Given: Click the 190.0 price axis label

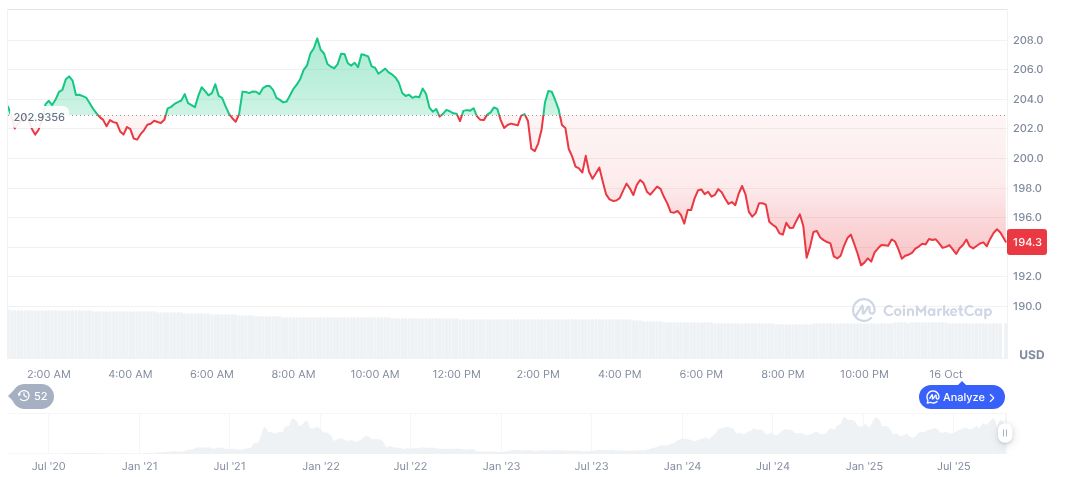Looking at the screenshot, I should click(1028, 306).
